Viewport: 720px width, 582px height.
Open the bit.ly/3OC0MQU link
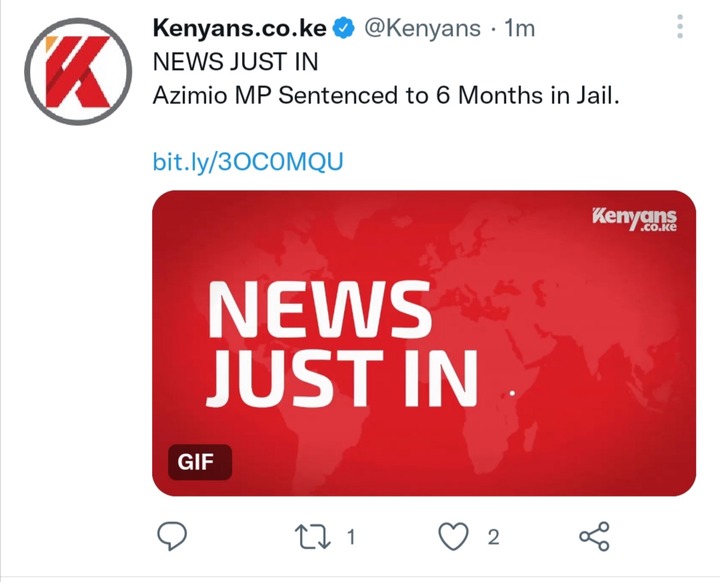[248, 162]
